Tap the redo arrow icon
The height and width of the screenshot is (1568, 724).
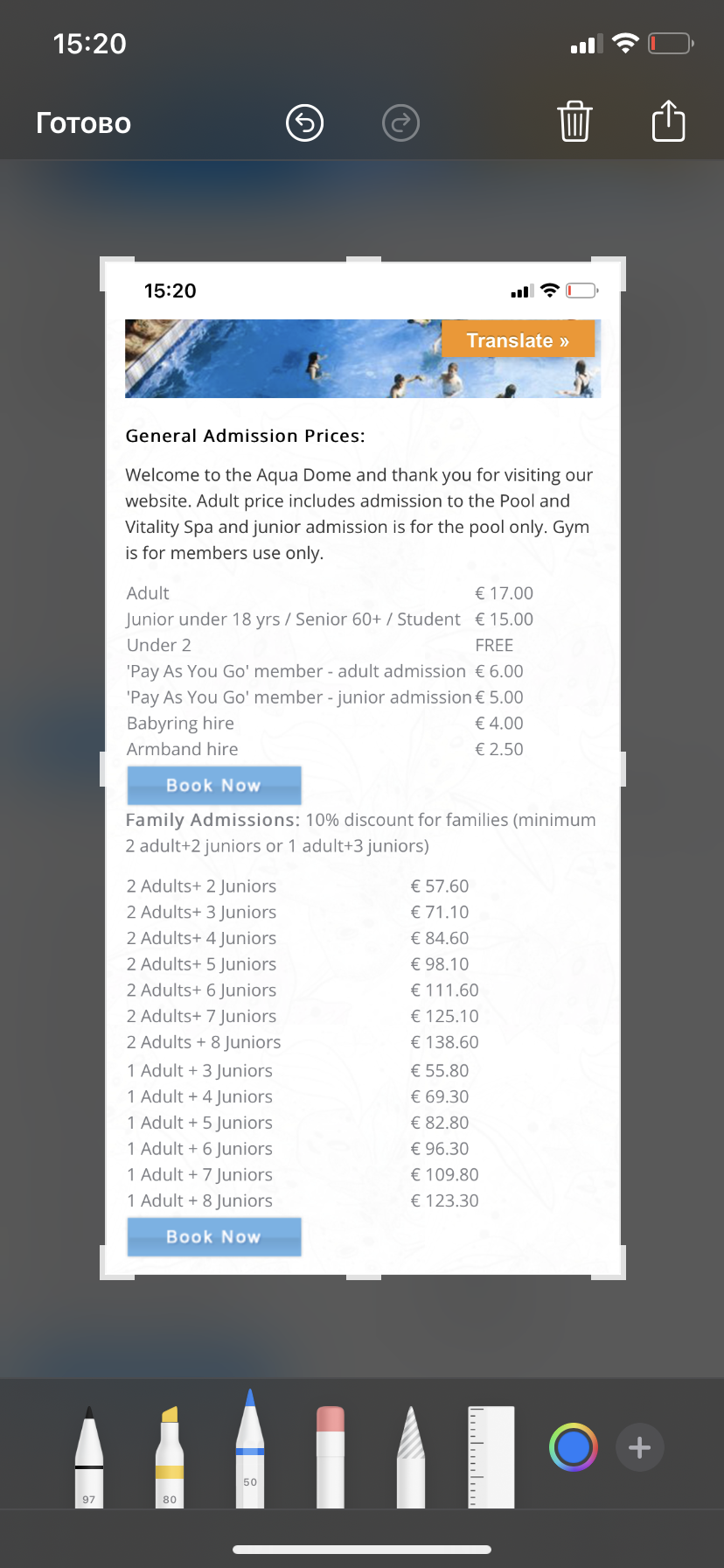pos(400,122)
